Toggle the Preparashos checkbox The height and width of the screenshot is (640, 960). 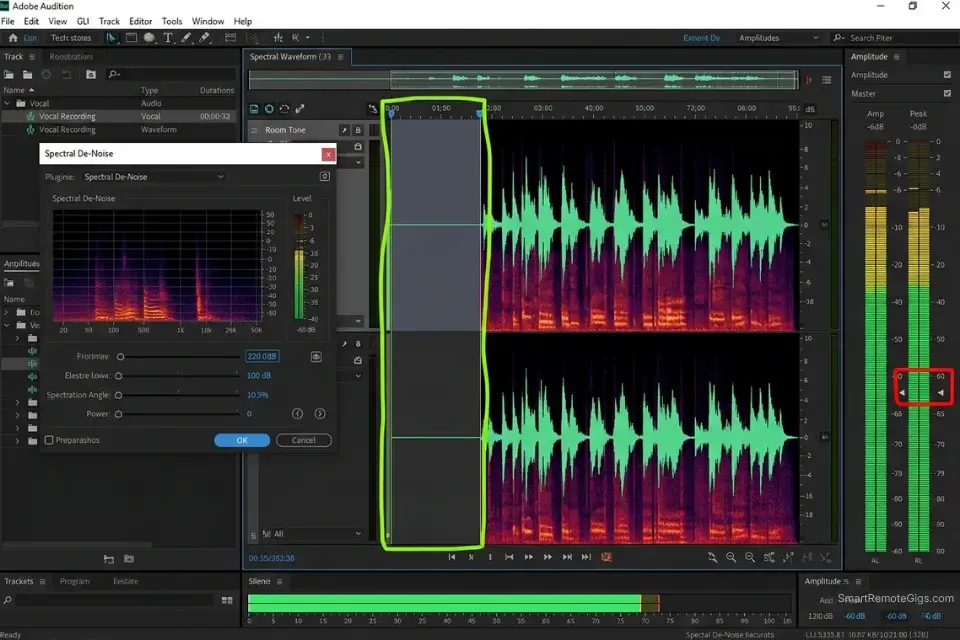[x=50, y=440]
